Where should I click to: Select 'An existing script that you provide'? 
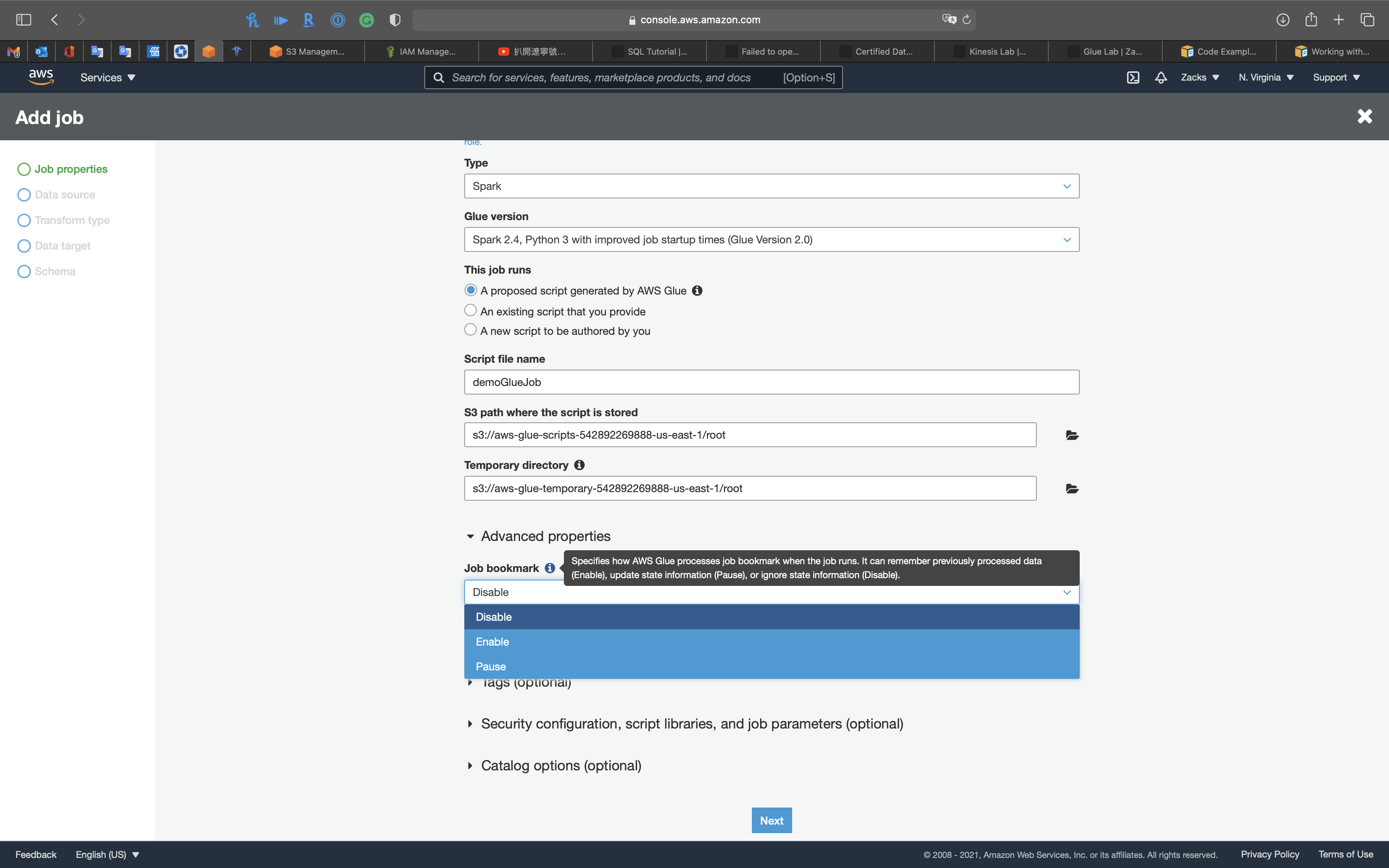pos(470,310)
